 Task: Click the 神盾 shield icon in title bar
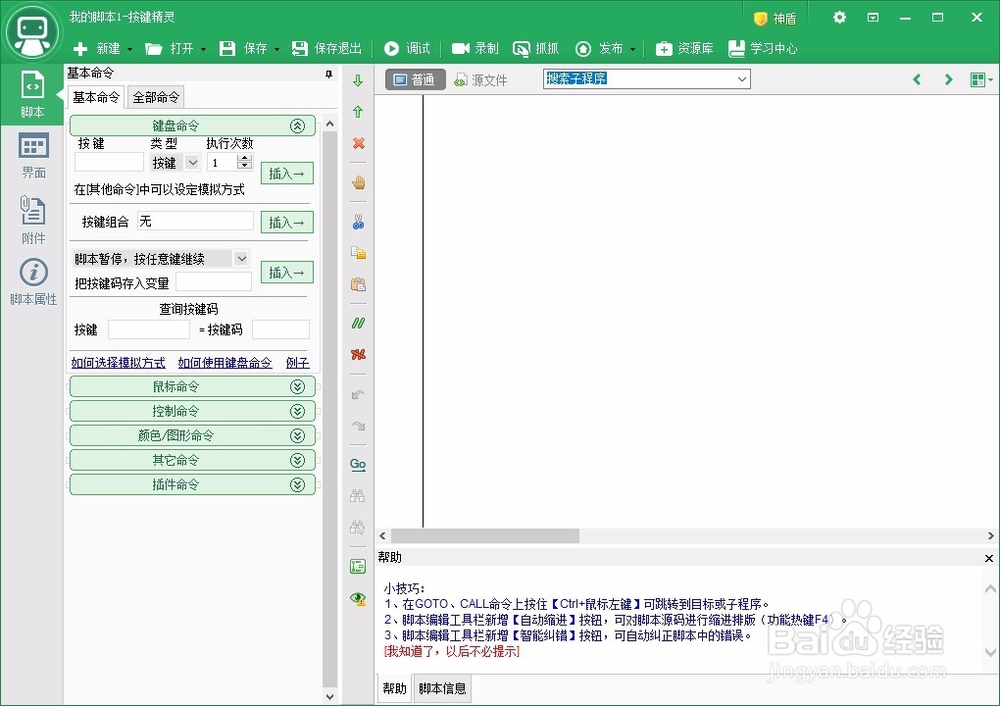pos(774,17)
